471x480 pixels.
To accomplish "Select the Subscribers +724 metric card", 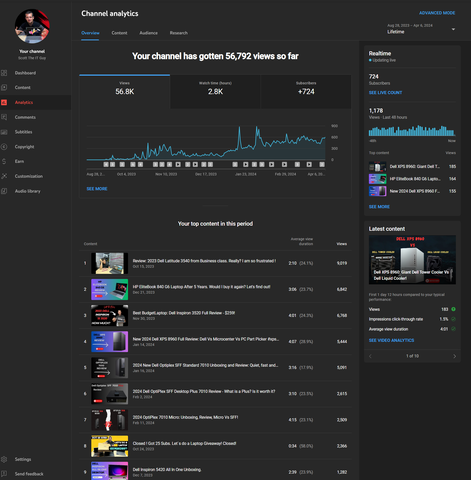I will pyautogui.click(x=306, y=91).
